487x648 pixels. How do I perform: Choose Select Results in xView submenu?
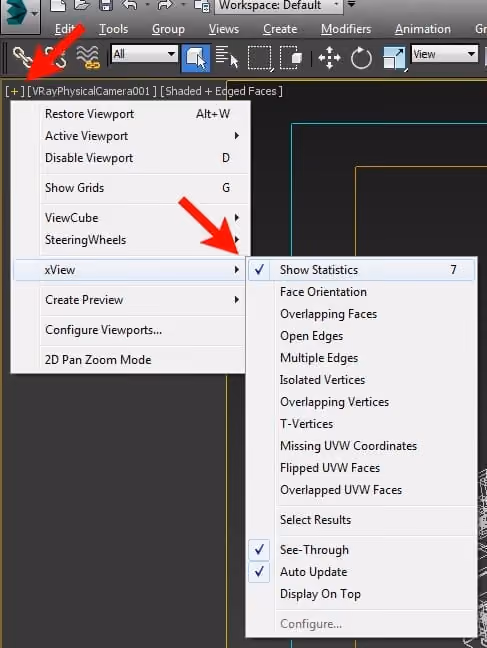click(361, 519)
